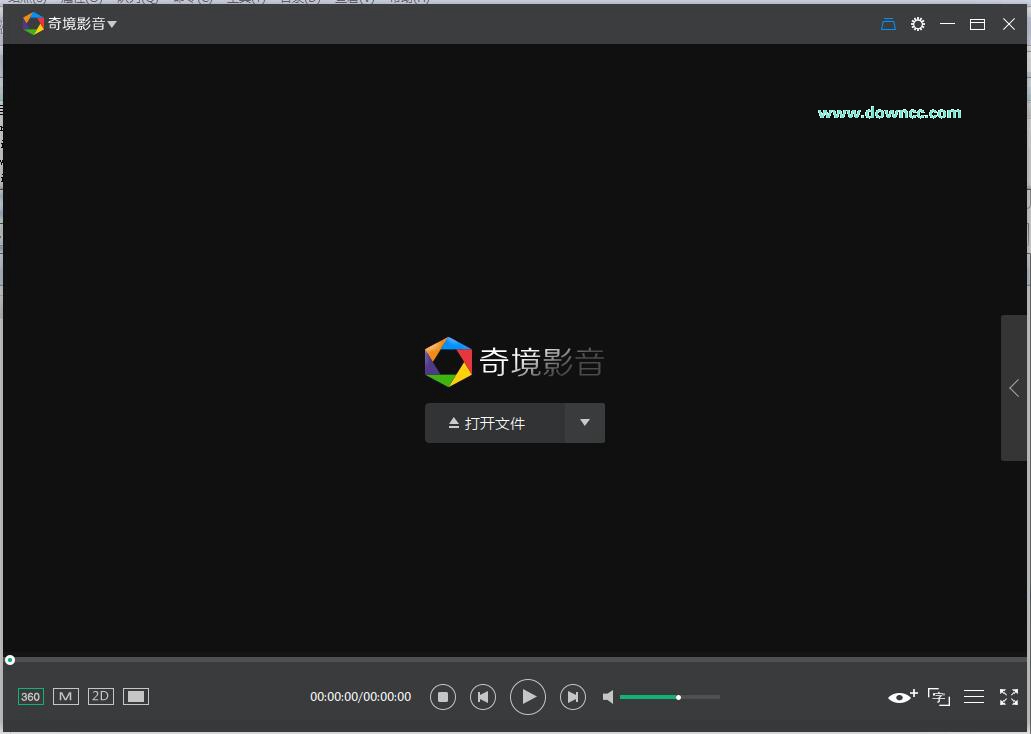Viewport: 1031px width, 734px height.
Task: Expand the hidden right side panel chevron
Action: (x=1014, y=388)
